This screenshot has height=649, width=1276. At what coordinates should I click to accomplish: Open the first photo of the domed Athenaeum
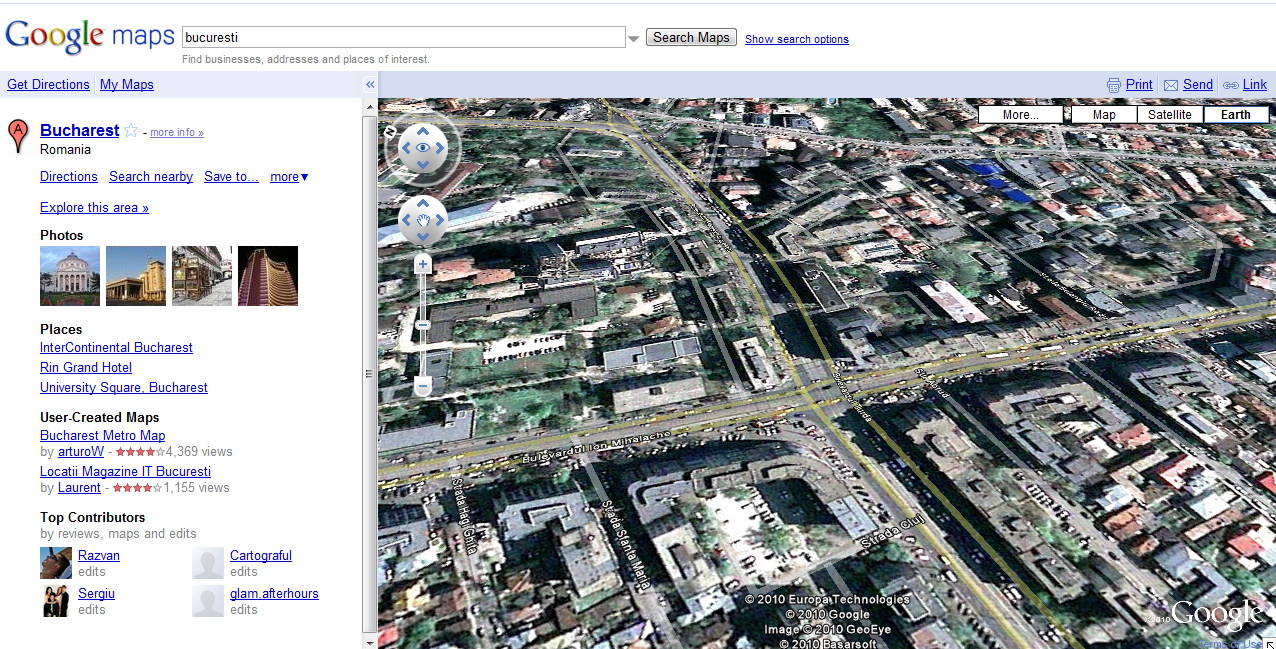click(x=70, y=276)
